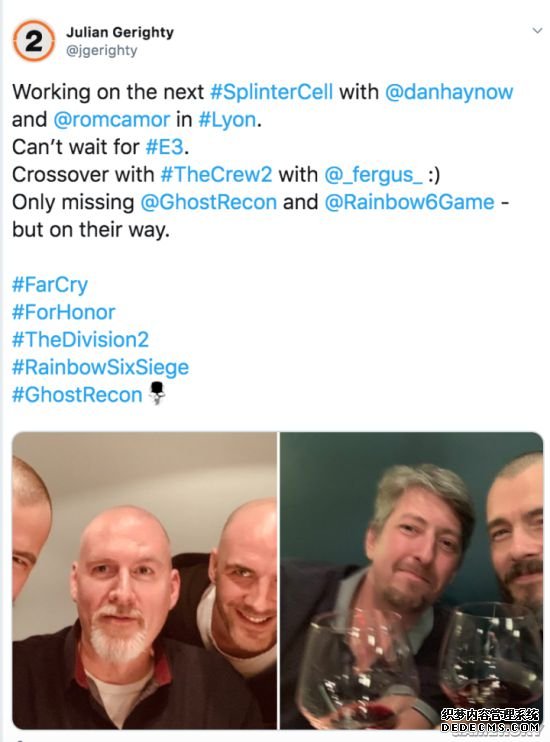This screenshot has width=550, height=742.
Task: Open the left photo of bald men
Action: 144,580
